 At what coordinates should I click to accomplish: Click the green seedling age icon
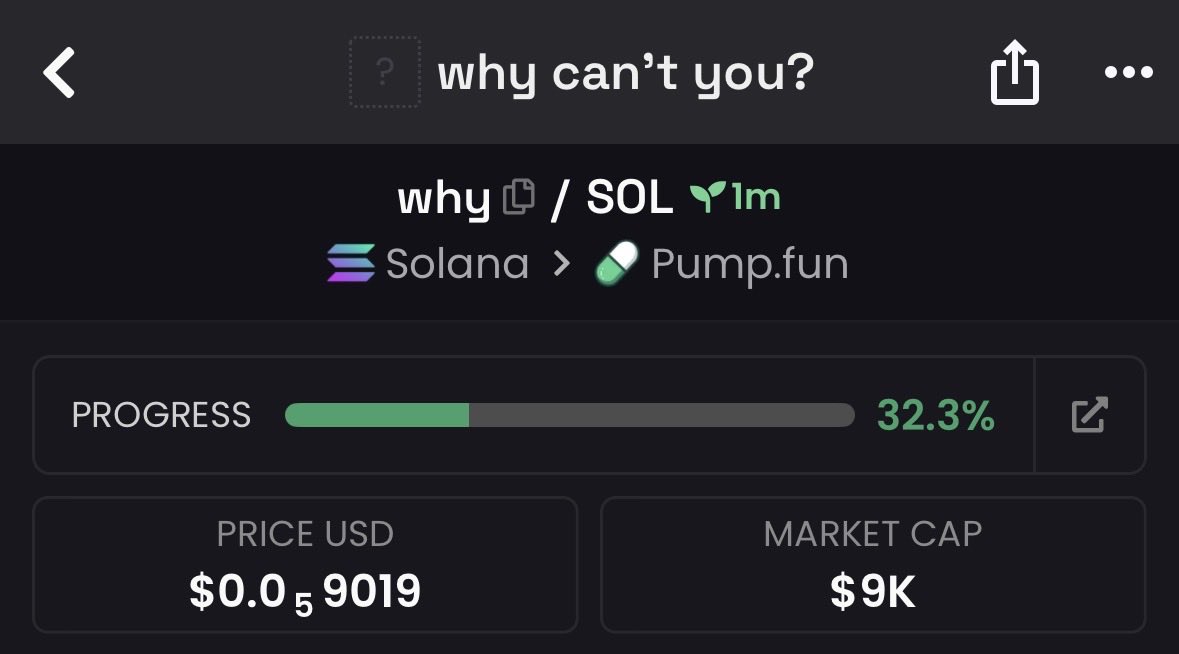tap(706, 198)
